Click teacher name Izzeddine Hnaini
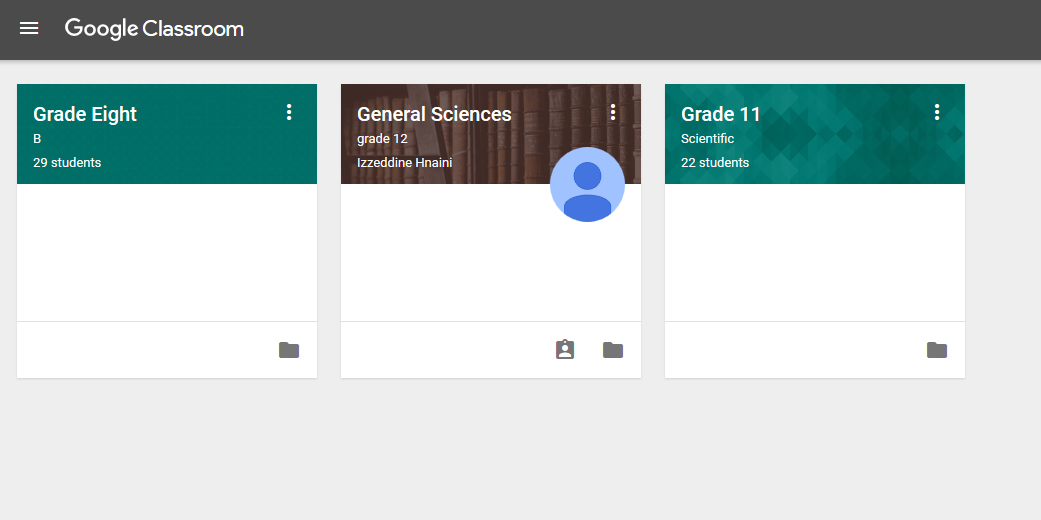Screen dimensions: 1041x520 (x=404, y=163)
